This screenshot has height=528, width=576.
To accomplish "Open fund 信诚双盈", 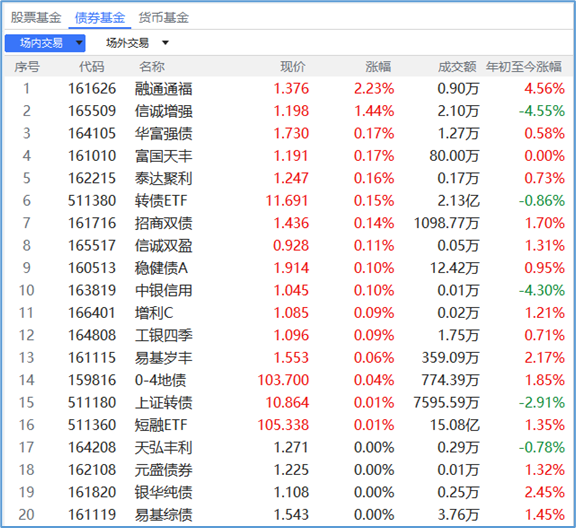I will point(163,245).
